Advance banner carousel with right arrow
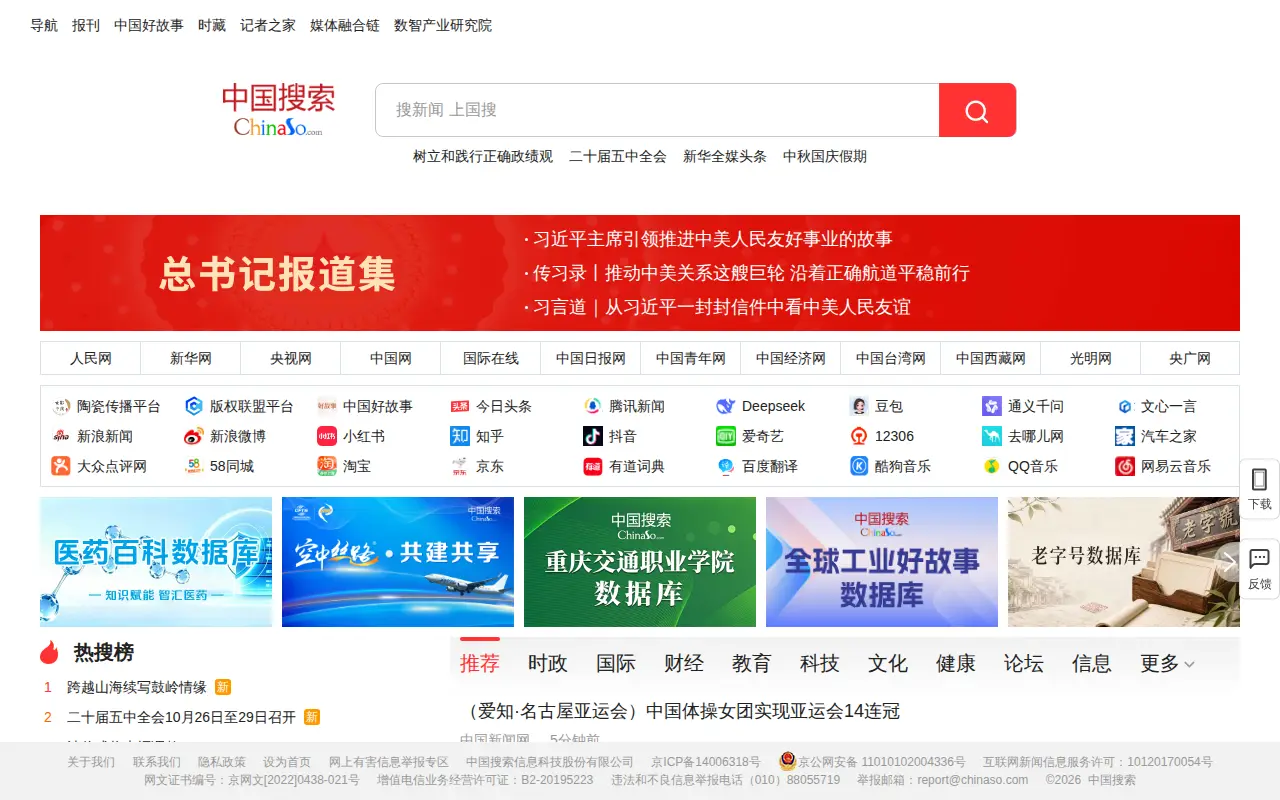Image resolution: width=1280 pixels, height=800 pixels. 1229,561
